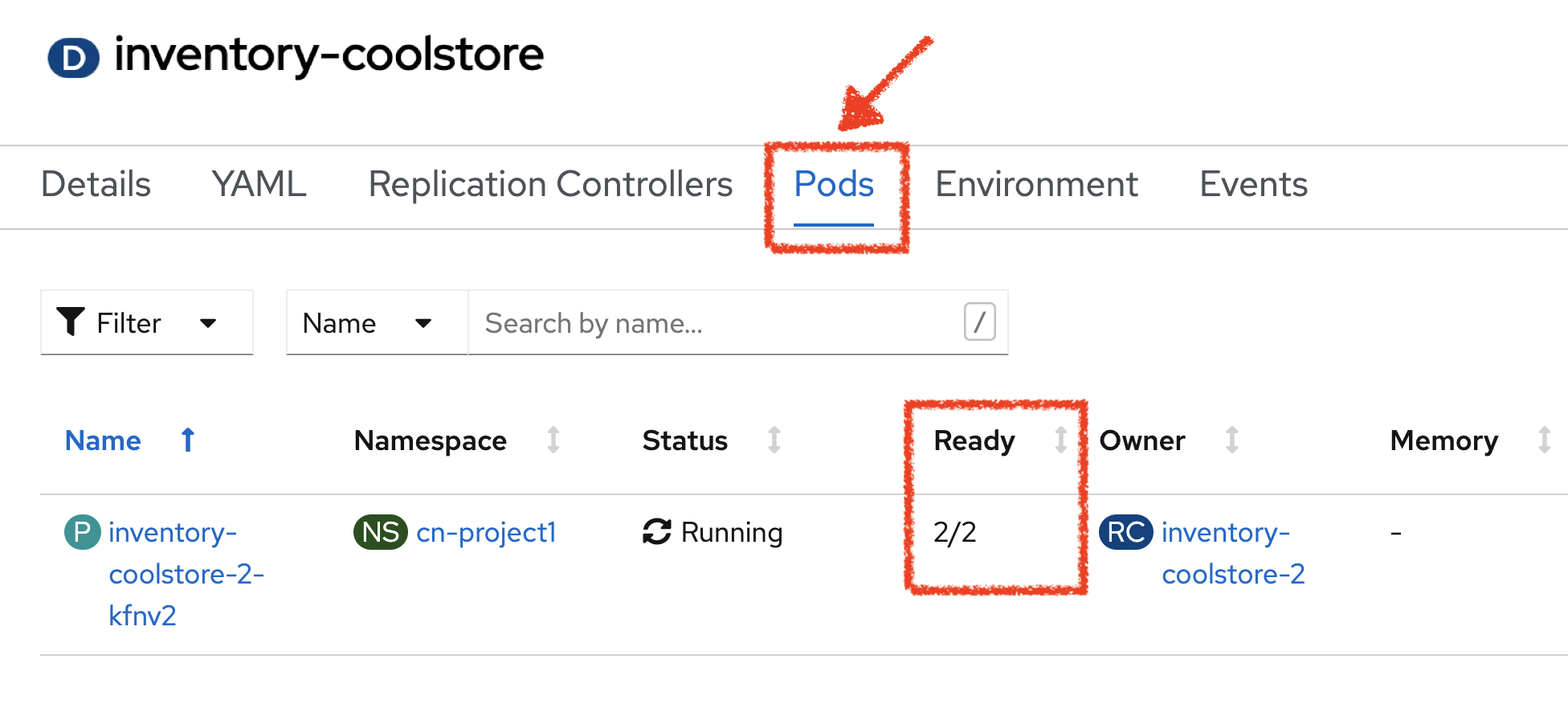
Task: Click the NS namespace badge next to cn-project1
Action: [379, 532]
